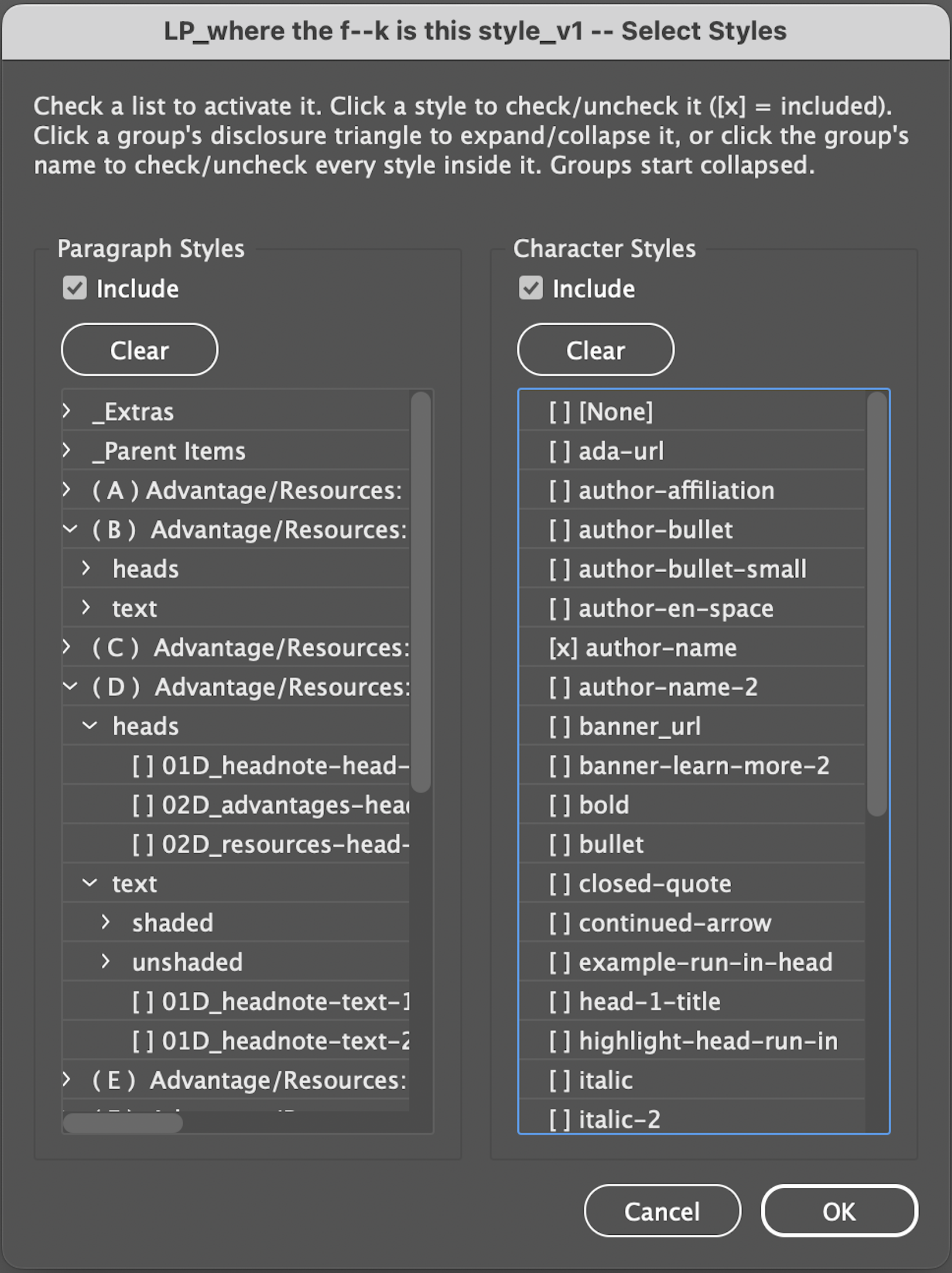Expand the (C) Advantage/Resources group
This screenshot has width=952, height=1273.
[67, 647]
